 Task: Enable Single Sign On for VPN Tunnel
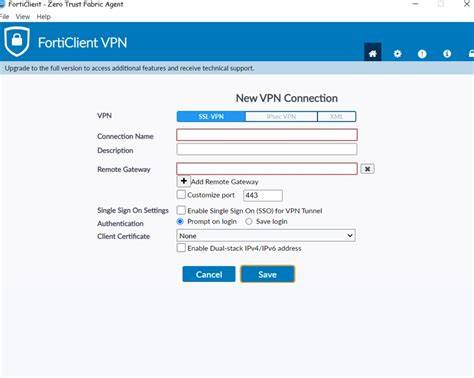click(x=181, y=210)
